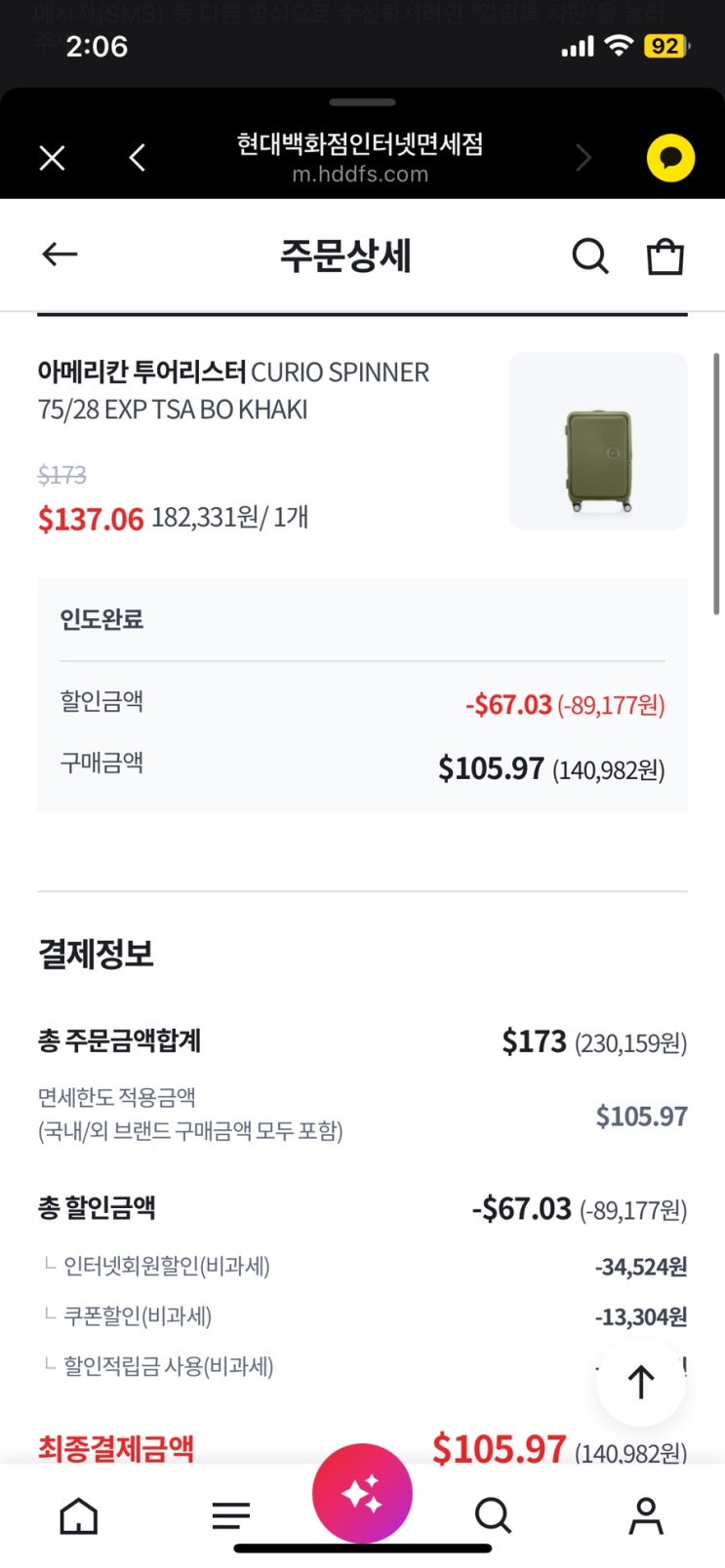Open My Page profile icon
The width and height of the screenshot is (725, 1568).
pos(646,1515)
